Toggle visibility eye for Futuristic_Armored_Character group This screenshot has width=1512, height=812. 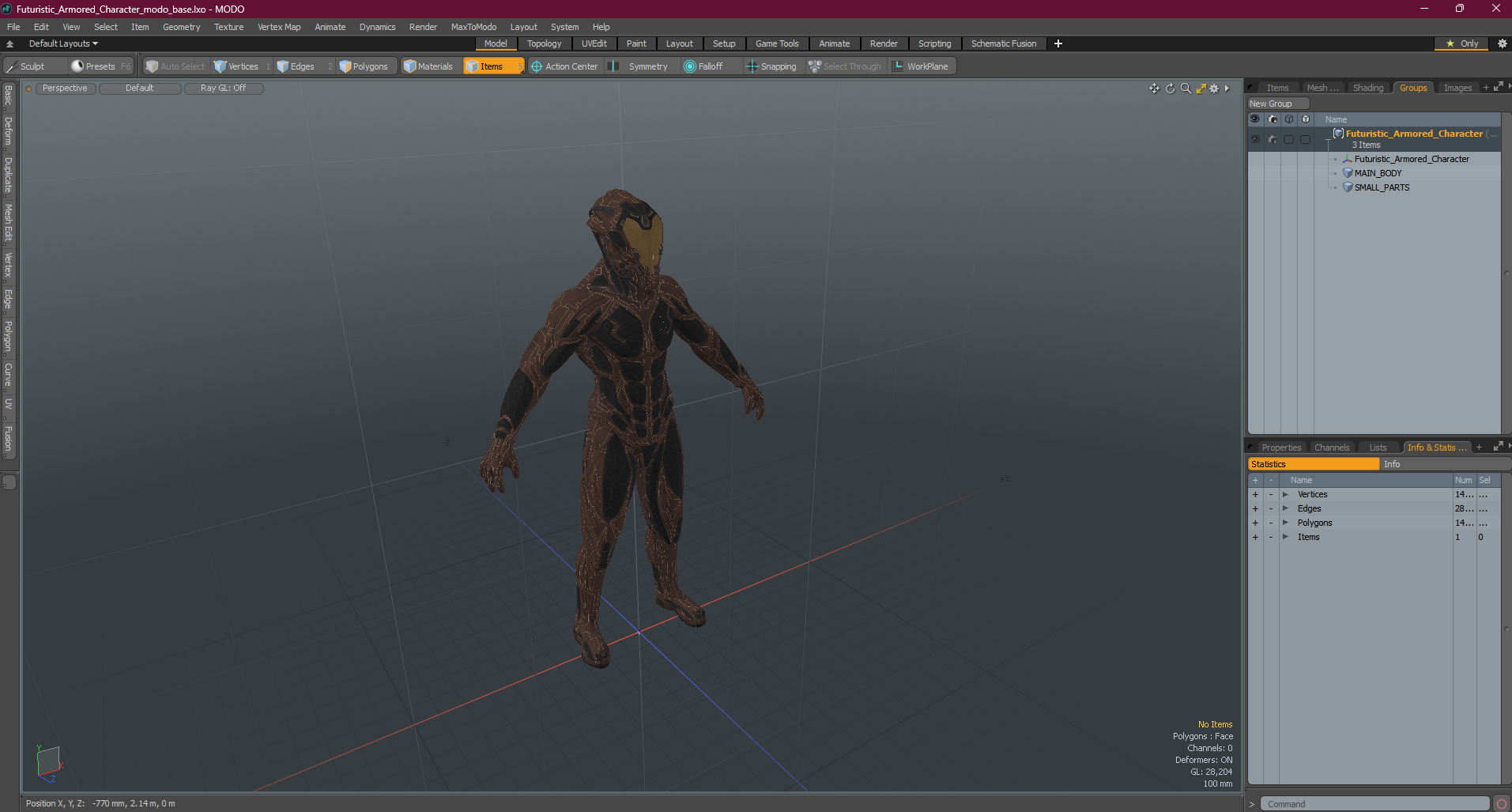click(1255, 139)
